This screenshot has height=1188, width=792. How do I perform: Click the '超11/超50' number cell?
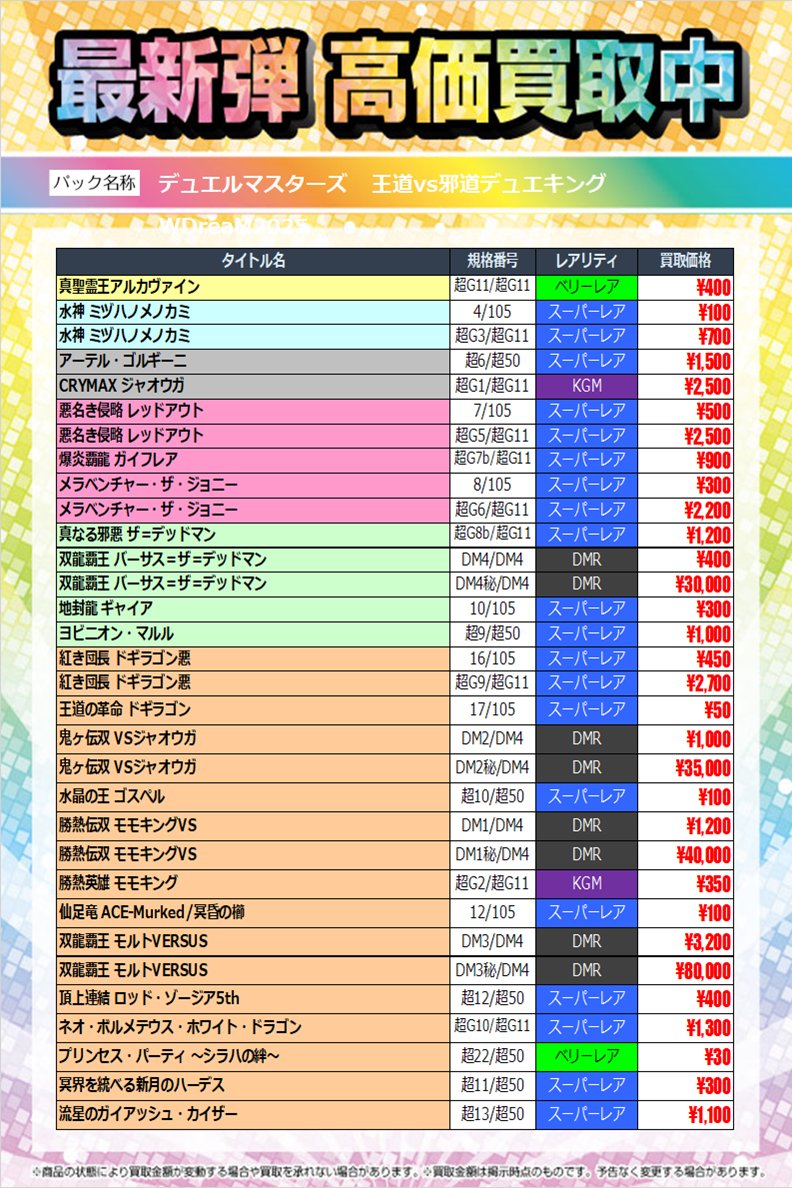coord(493,1085)
